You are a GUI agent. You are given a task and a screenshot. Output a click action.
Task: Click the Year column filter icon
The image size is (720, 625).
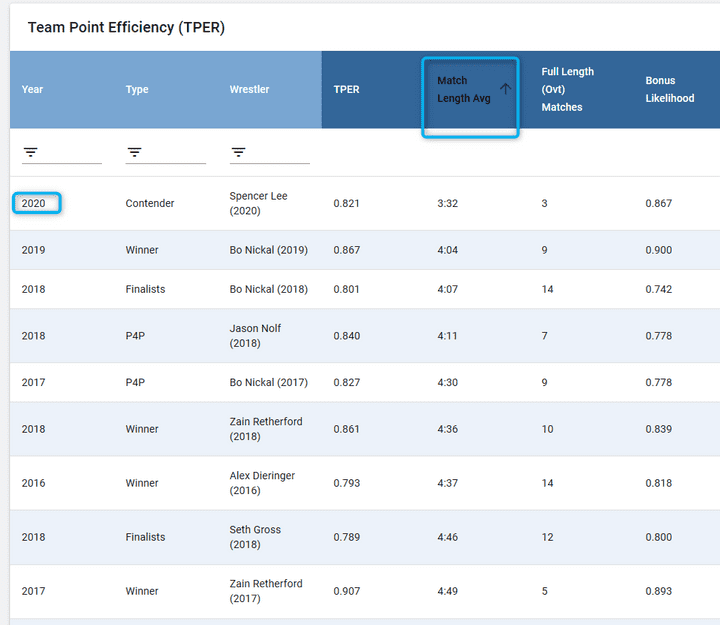31,152
